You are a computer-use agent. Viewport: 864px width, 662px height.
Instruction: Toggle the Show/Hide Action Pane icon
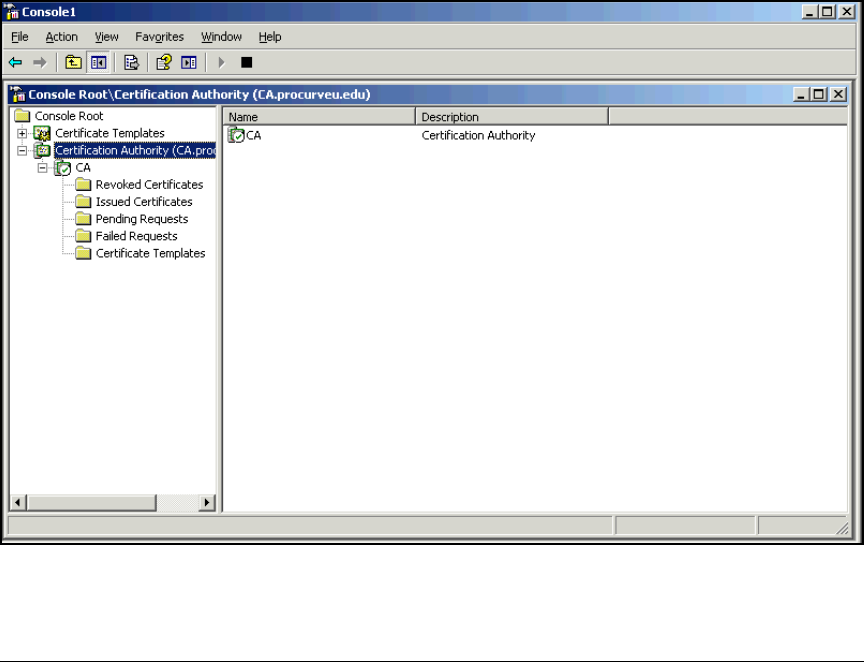point(189,62)
